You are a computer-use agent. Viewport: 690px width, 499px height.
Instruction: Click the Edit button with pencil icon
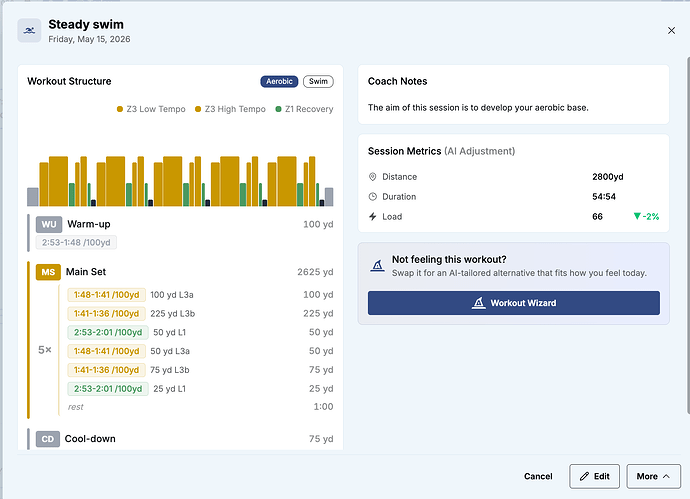coord(595,476)
